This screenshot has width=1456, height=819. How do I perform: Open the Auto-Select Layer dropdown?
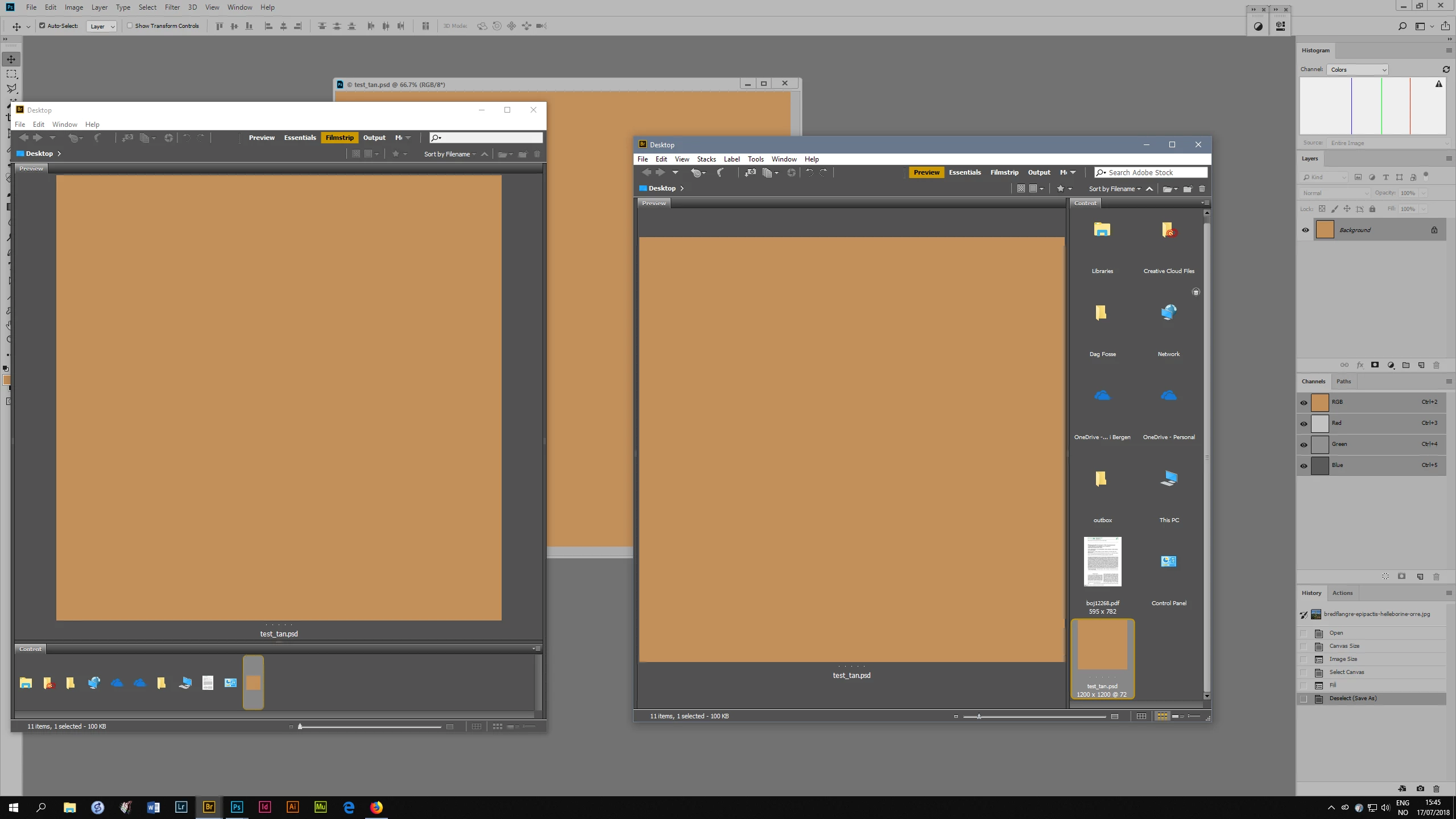(x=102, y=26)
